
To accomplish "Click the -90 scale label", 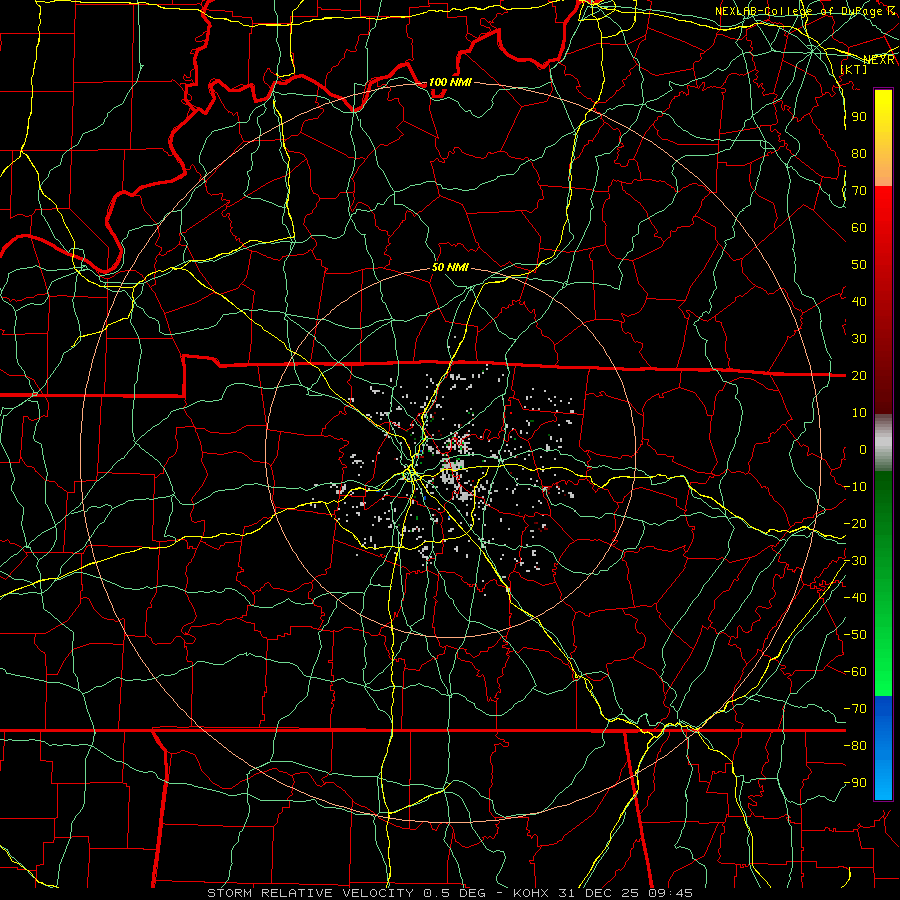I will 855,782.
